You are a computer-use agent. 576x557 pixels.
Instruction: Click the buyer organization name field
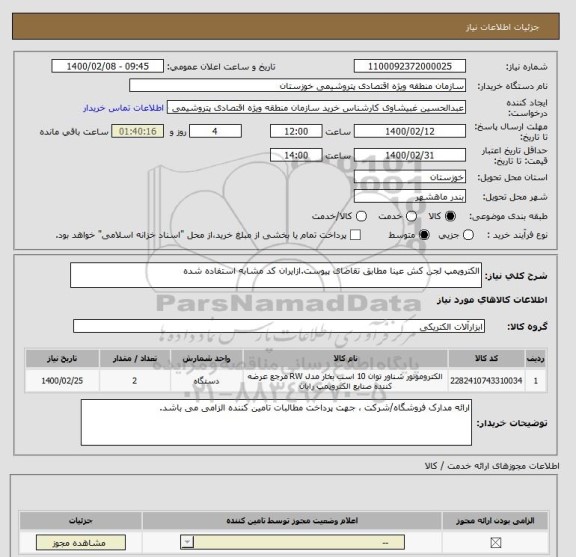tap(298, 86)
